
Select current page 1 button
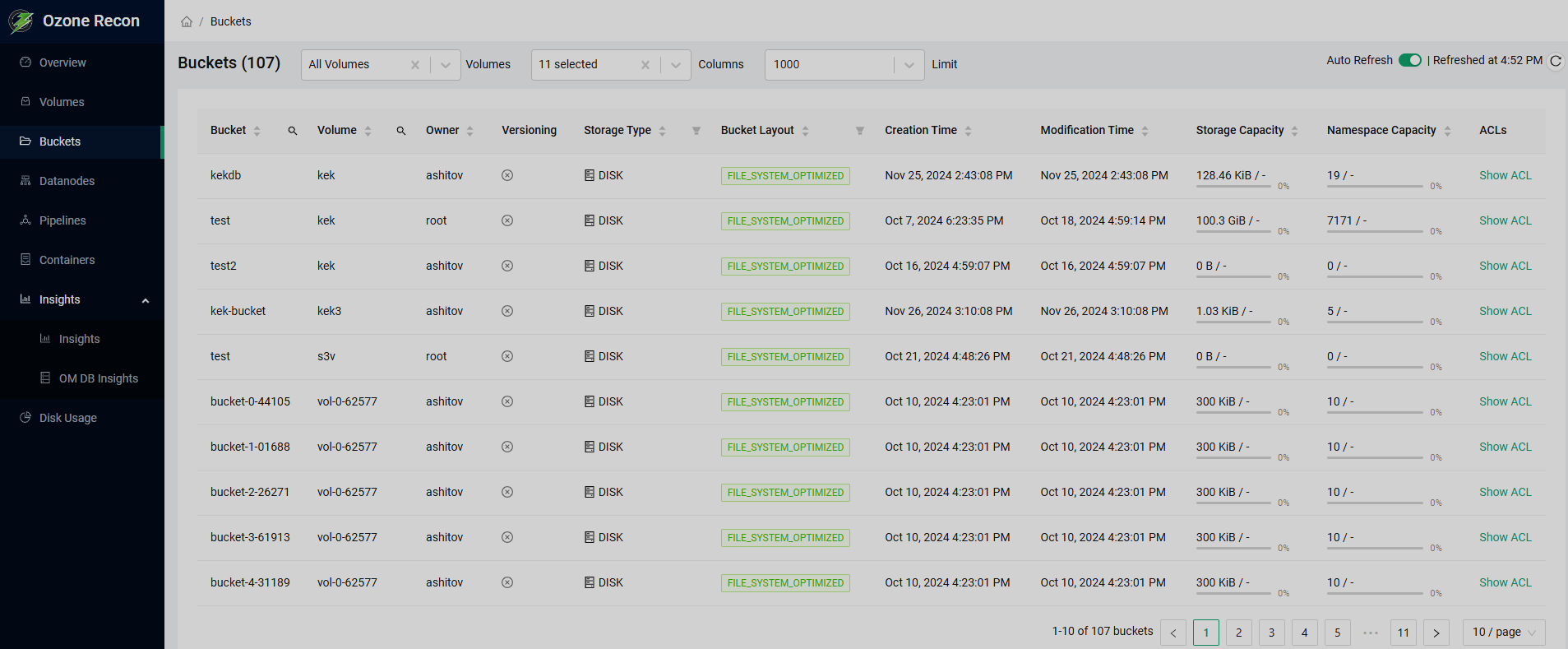[1206, 633]
